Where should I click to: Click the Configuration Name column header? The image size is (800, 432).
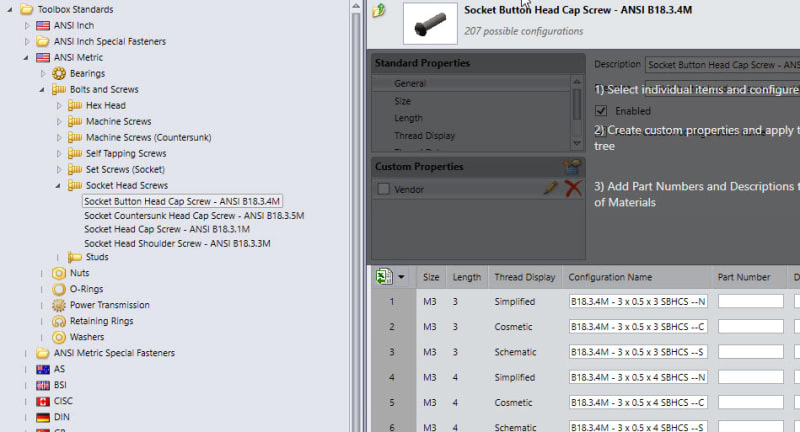pos(636,277)
